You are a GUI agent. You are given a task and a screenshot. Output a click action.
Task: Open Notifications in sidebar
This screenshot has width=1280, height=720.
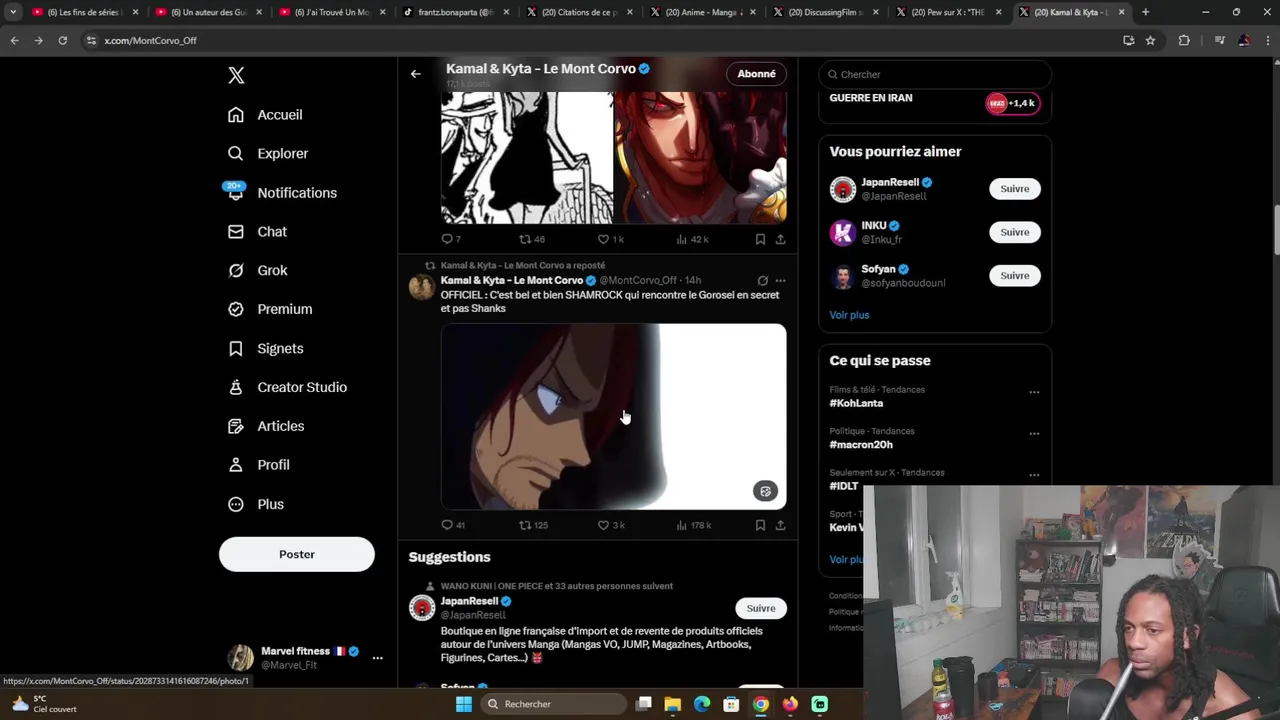click(282, 193)
